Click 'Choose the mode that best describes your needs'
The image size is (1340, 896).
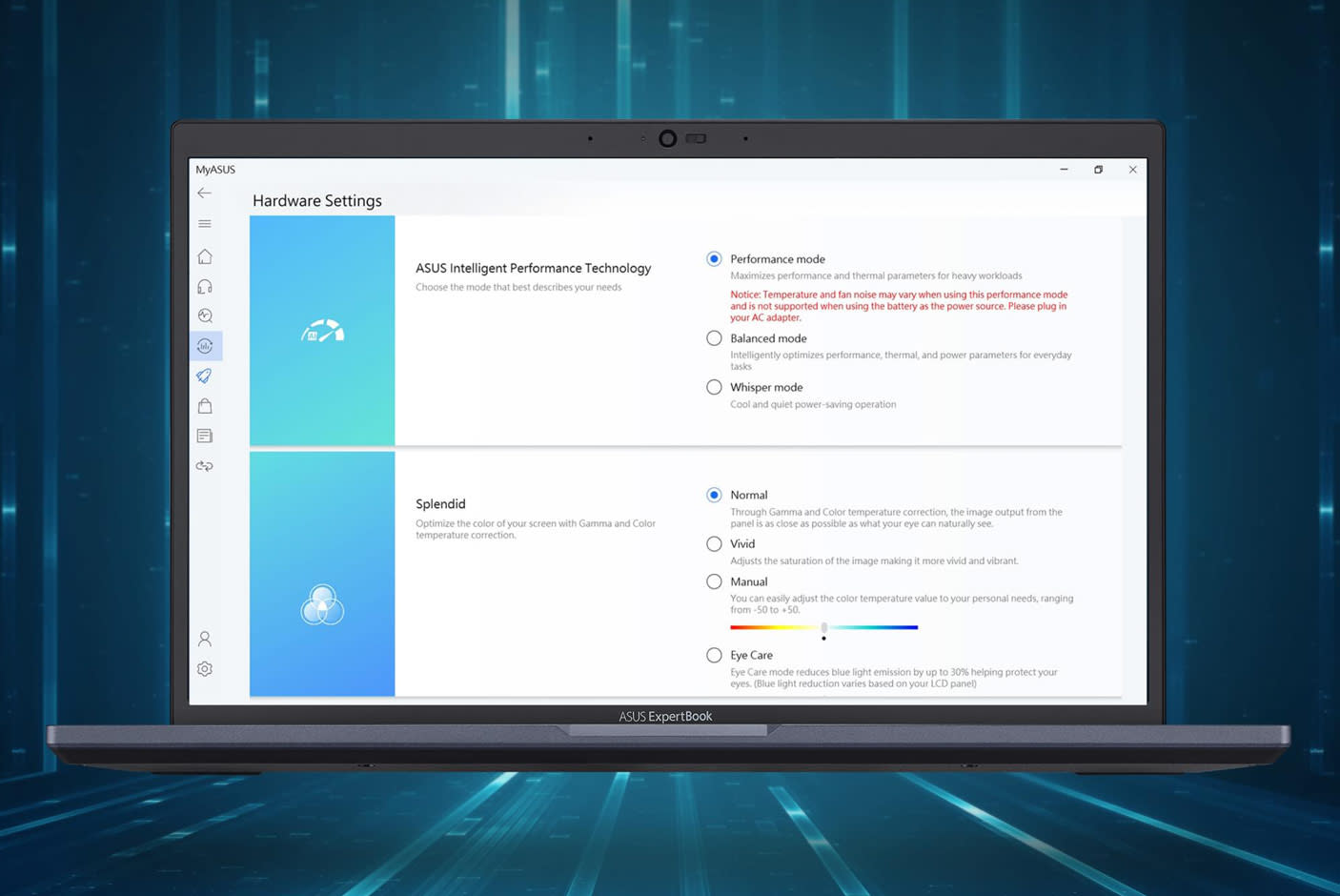pos(518,287)
